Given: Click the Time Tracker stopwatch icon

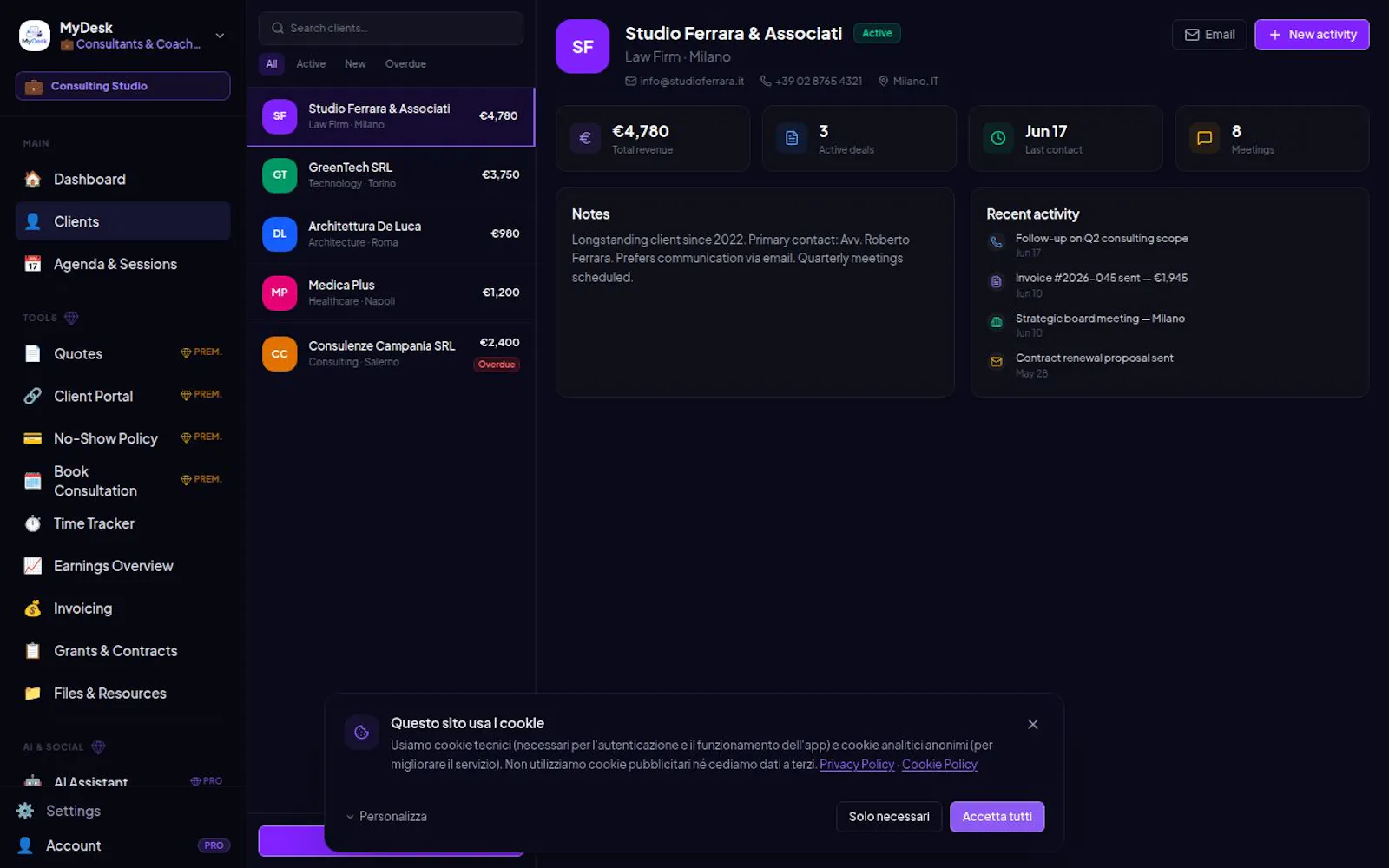Looking at the screenshot, I should coord(33,523).
